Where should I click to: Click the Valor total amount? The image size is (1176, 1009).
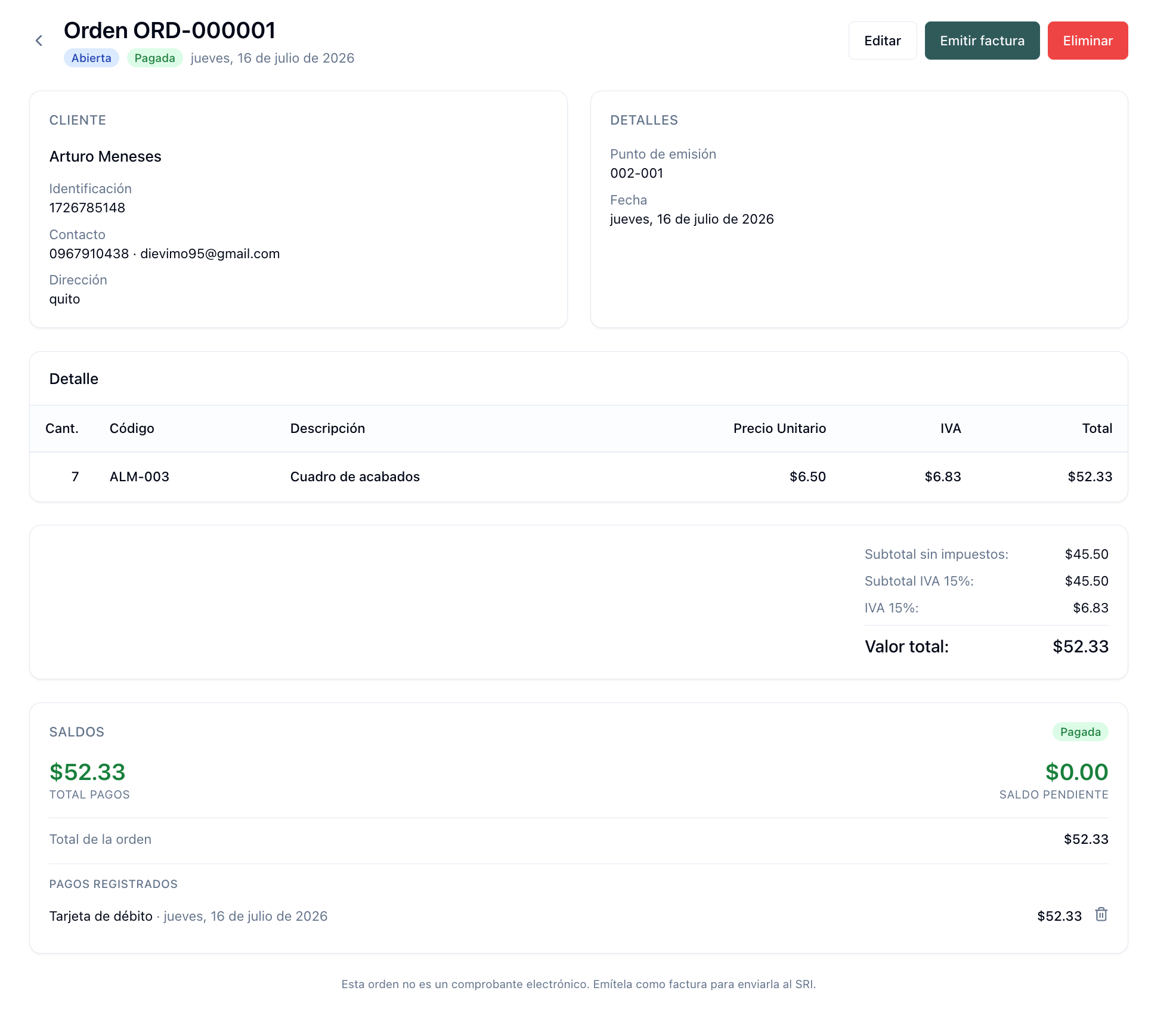[1080, 646]
